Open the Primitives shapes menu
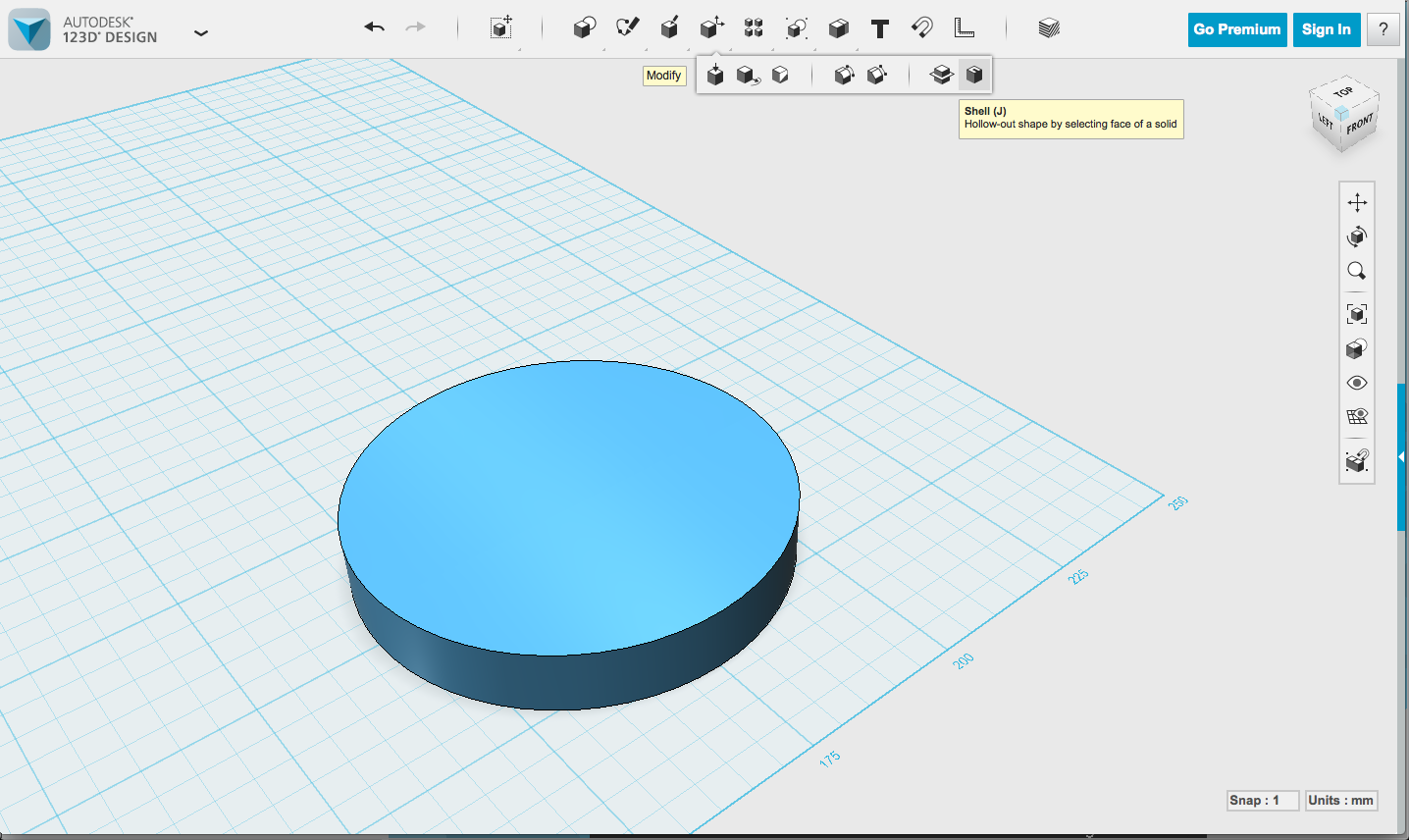Image resolution: width=1409 pixels, height=840 pixels. point(585,27)
